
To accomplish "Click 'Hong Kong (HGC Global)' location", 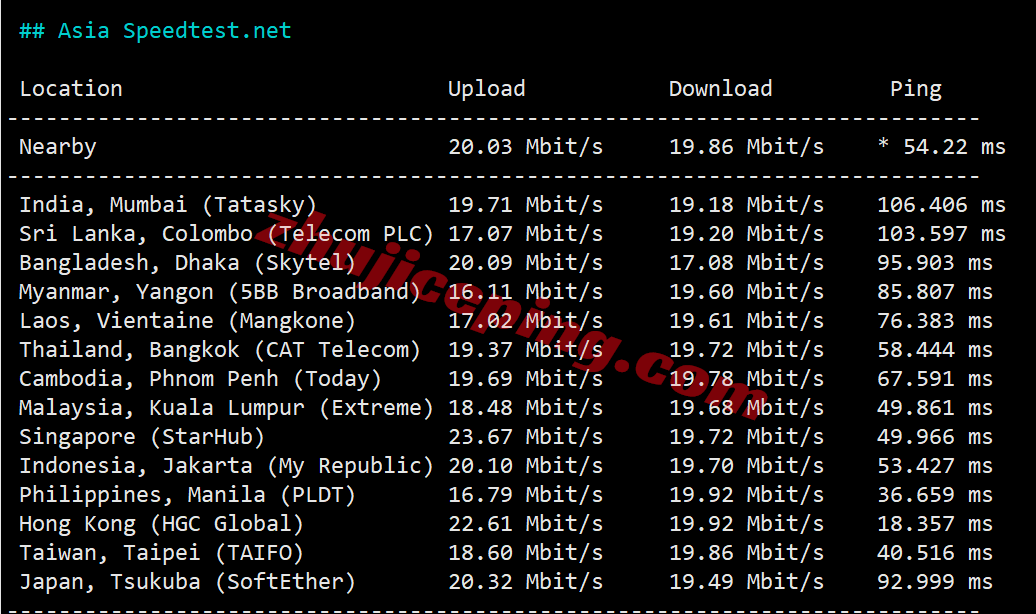I will click(x=161, y=525).
